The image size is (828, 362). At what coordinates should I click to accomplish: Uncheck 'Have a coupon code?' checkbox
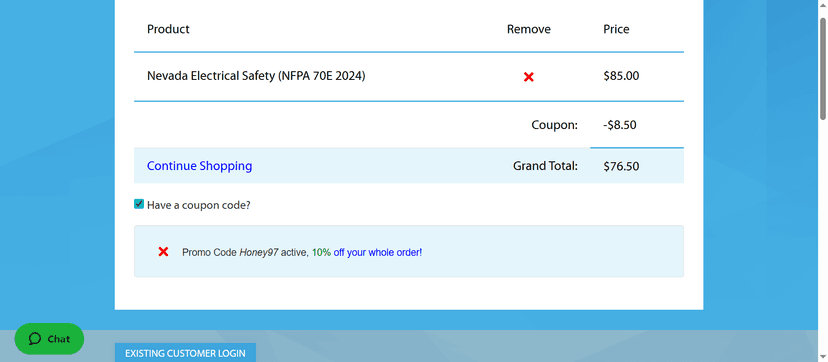[x=139, y=204]
